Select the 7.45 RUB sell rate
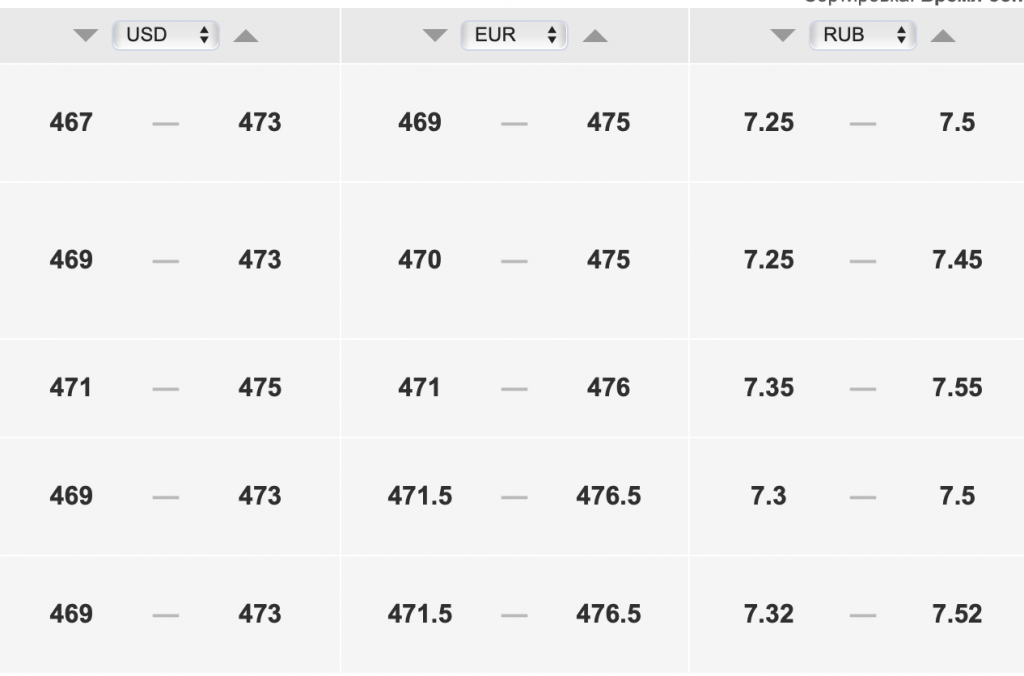 [957, 260]
